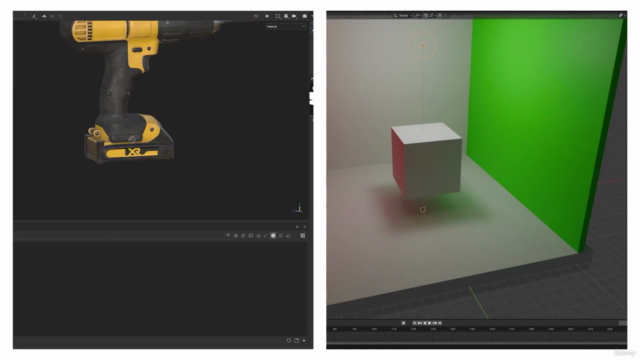Click the render icon at toolbar's right end
This screenshot has width=640, height=360.
[304, 16]
